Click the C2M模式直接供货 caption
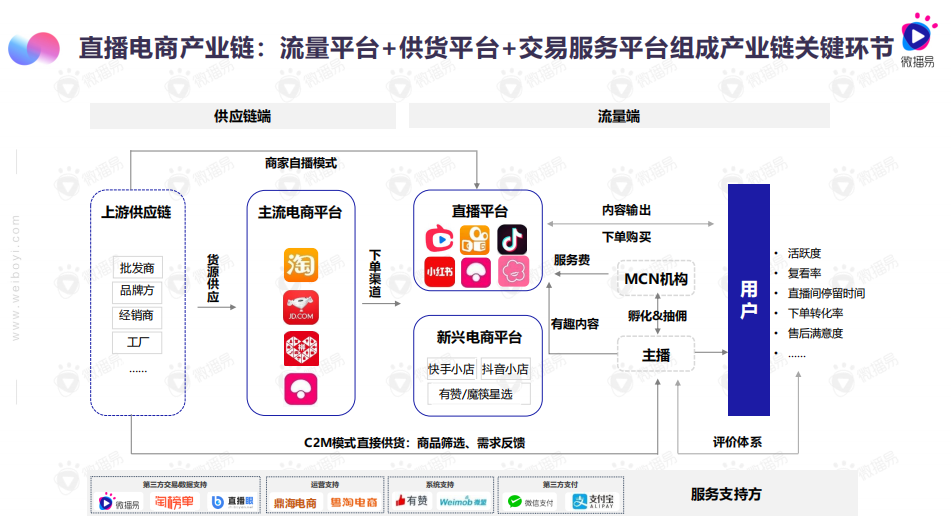Screen dimensions: 951x519 (415, 443)
